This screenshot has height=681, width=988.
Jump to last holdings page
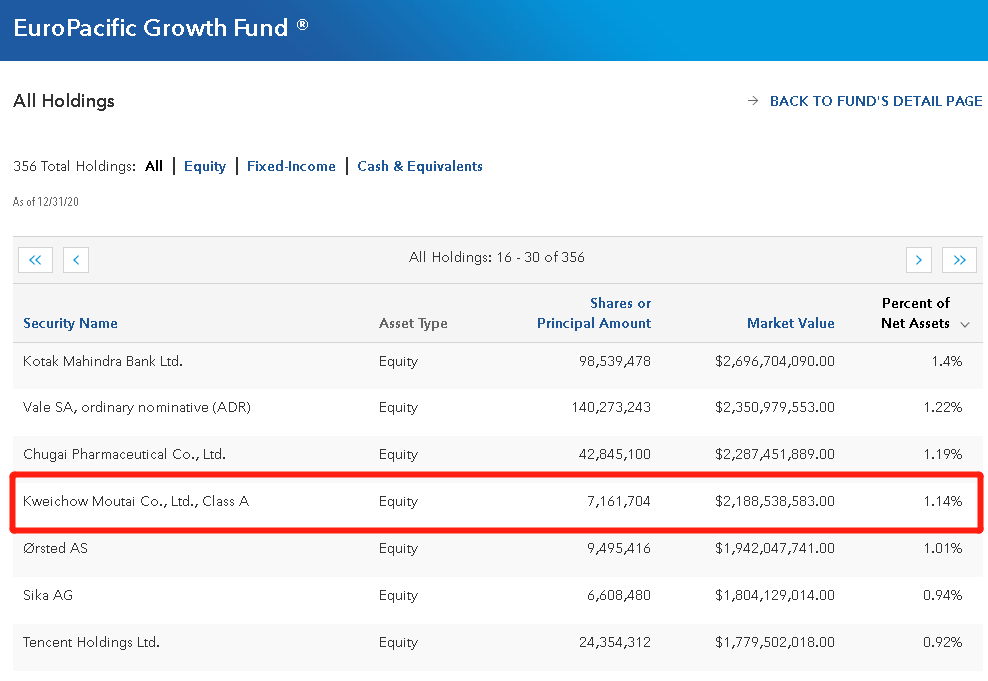tap(959, 260)
